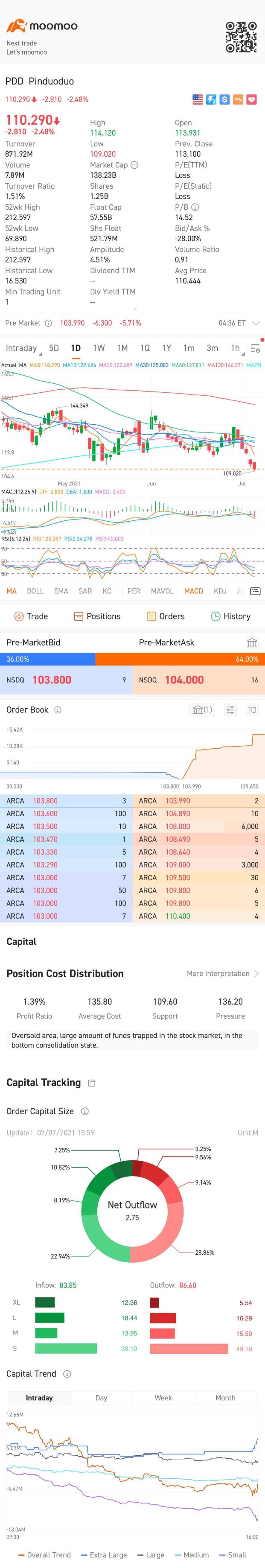Toggle MAVOL sub-indicator
The image size is (265, 1568).
point(162,591)
